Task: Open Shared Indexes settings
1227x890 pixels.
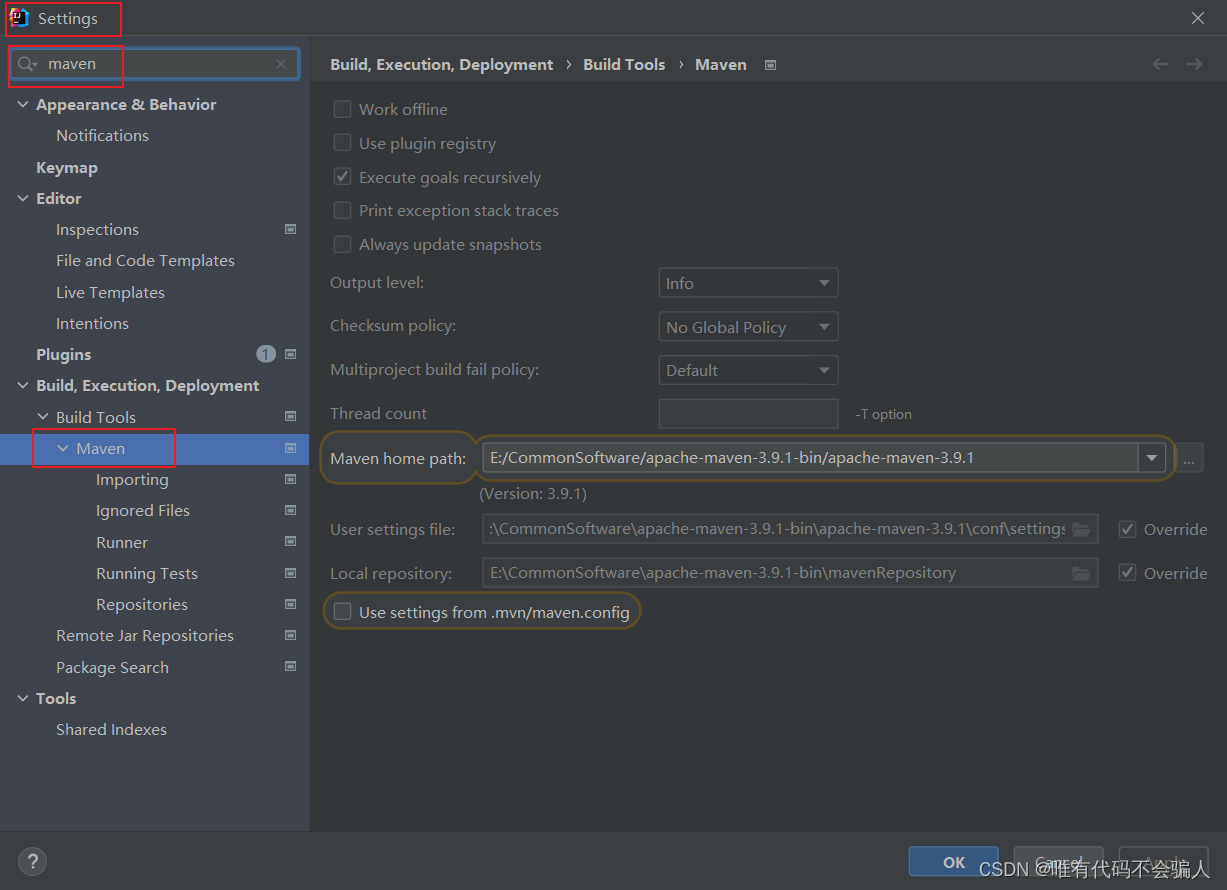Action: pos(111,729)
